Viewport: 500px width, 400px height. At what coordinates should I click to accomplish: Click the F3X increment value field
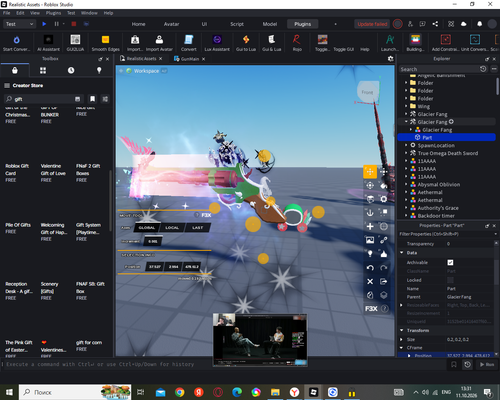point(153,241)
